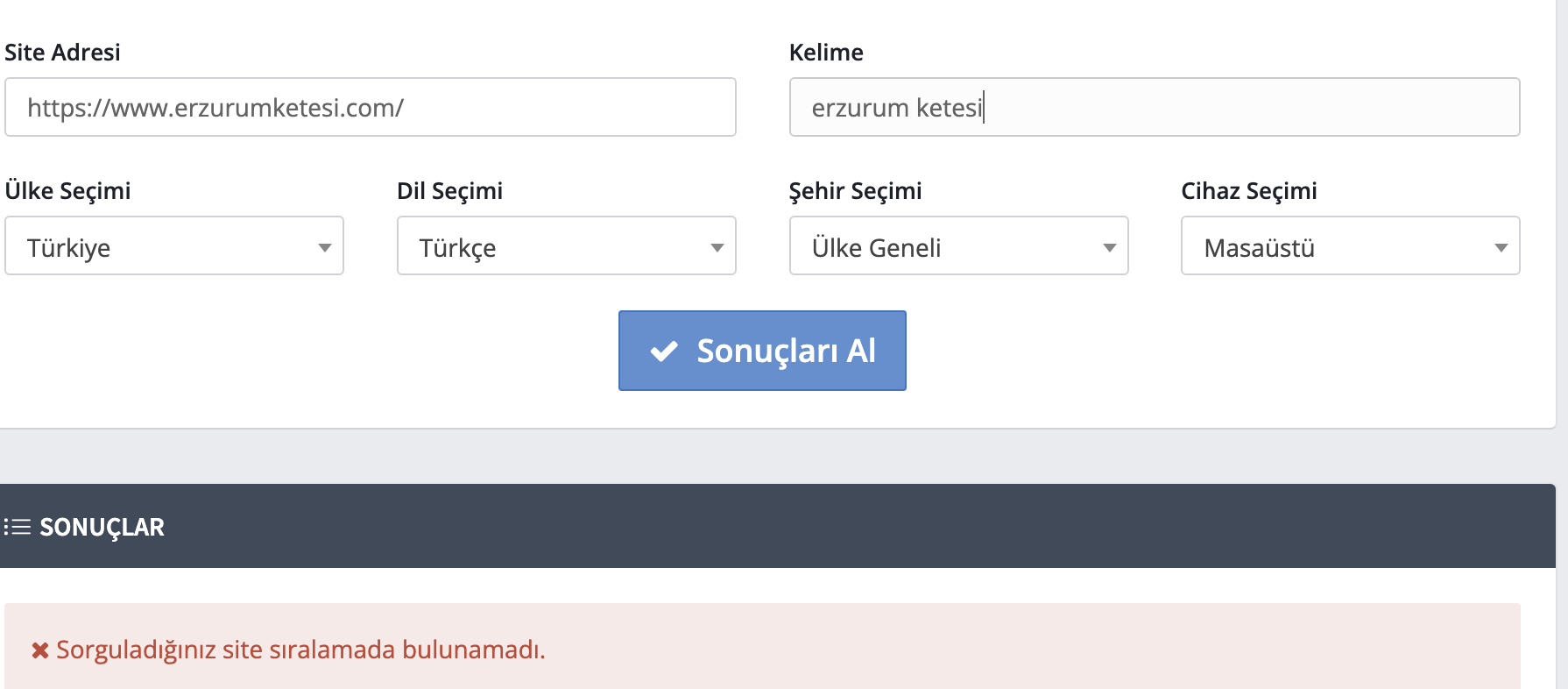1568x689 pixels.
Task: Click the Dil Seçimi label
Action: click(x=449, y=191)
